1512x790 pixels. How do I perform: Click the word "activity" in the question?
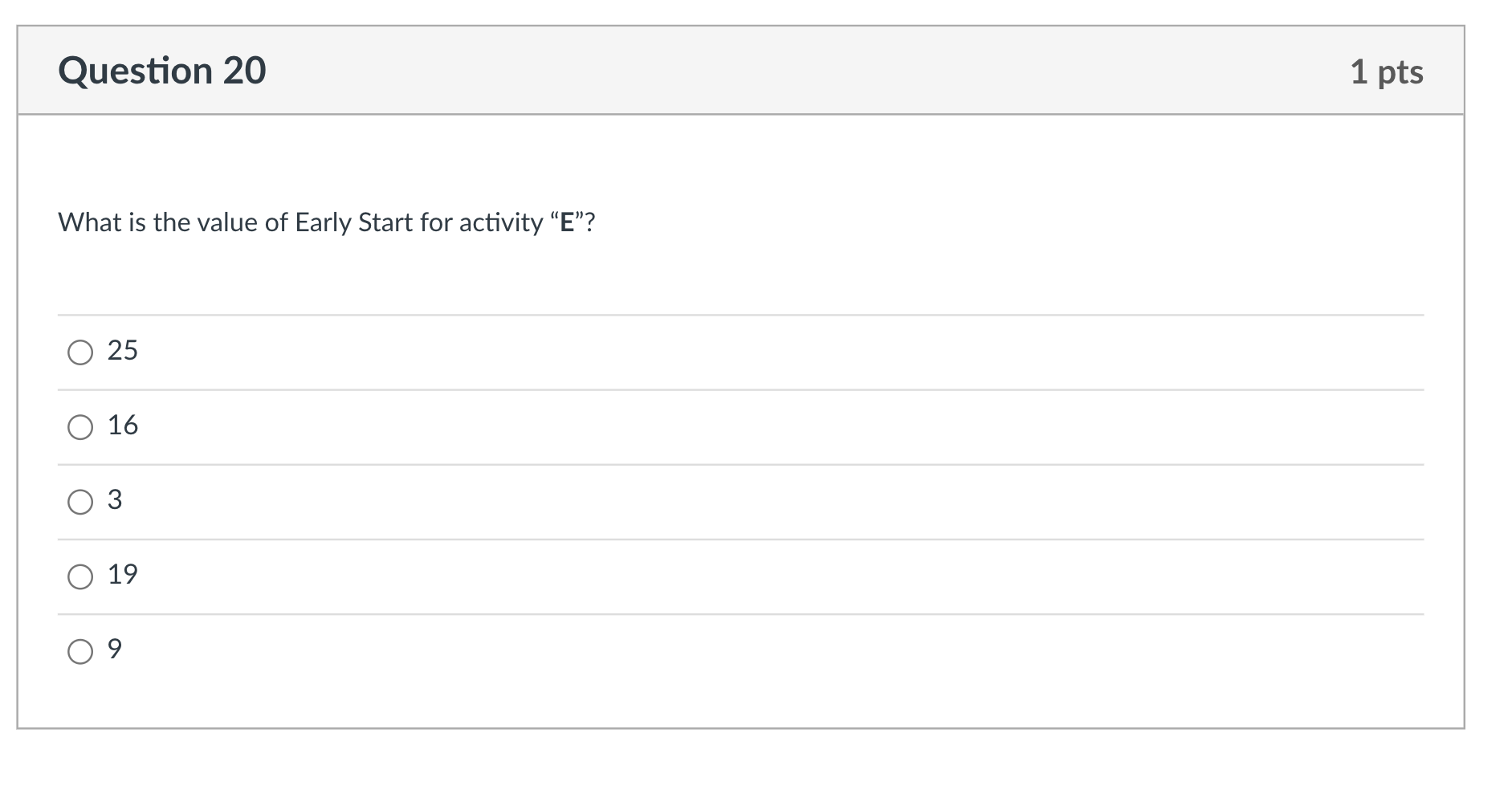click(x=500, y=222)
